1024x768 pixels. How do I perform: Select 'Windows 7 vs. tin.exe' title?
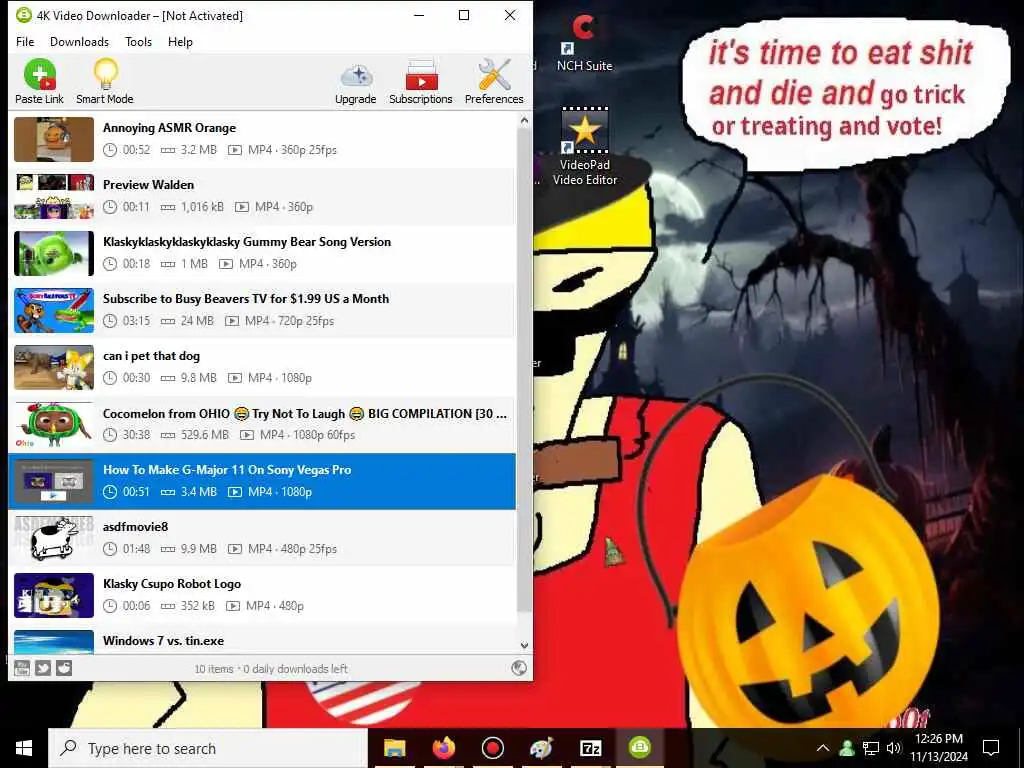[x=163, y=641]
